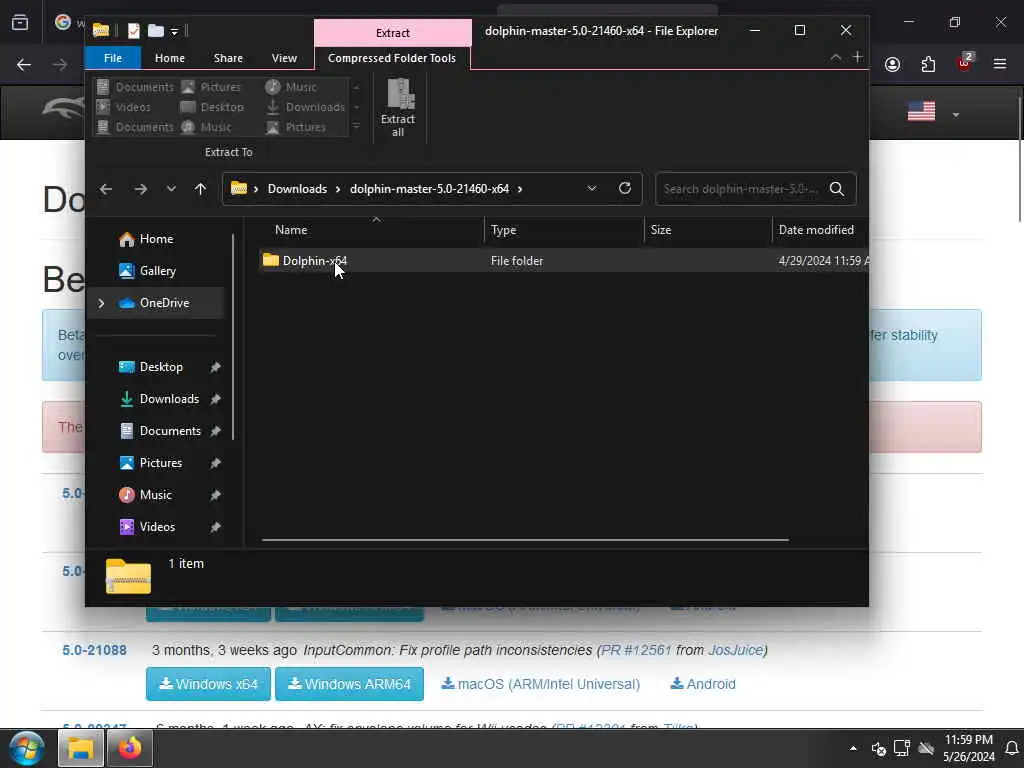Open the View ribbon tab
The height and width of the screenshot is (768, 1024).
tap(284, 57)
